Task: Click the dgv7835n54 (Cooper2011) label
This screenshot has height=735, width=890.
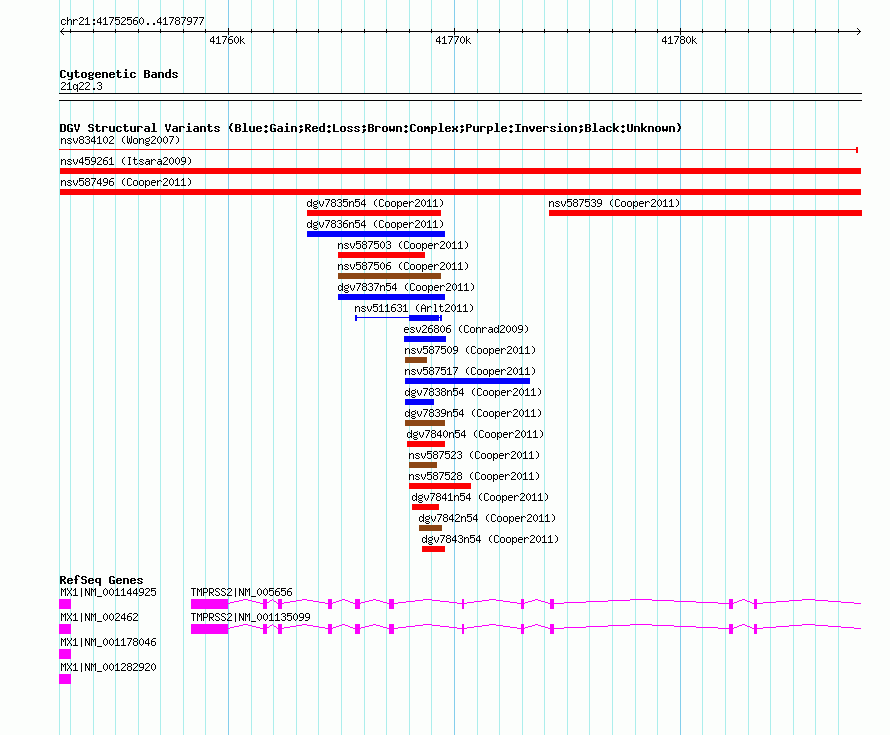Action: click(x=375, y=203)
